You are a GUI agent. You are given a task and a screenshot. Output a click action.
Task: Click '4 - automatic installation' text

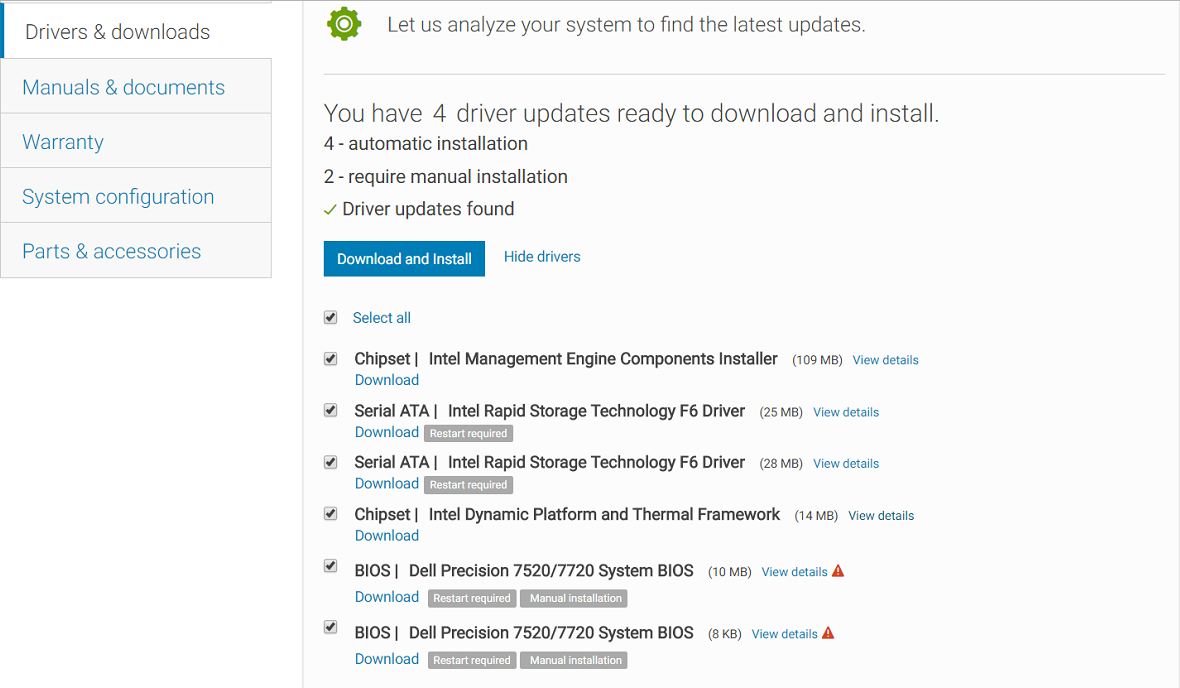click(426, 143)
